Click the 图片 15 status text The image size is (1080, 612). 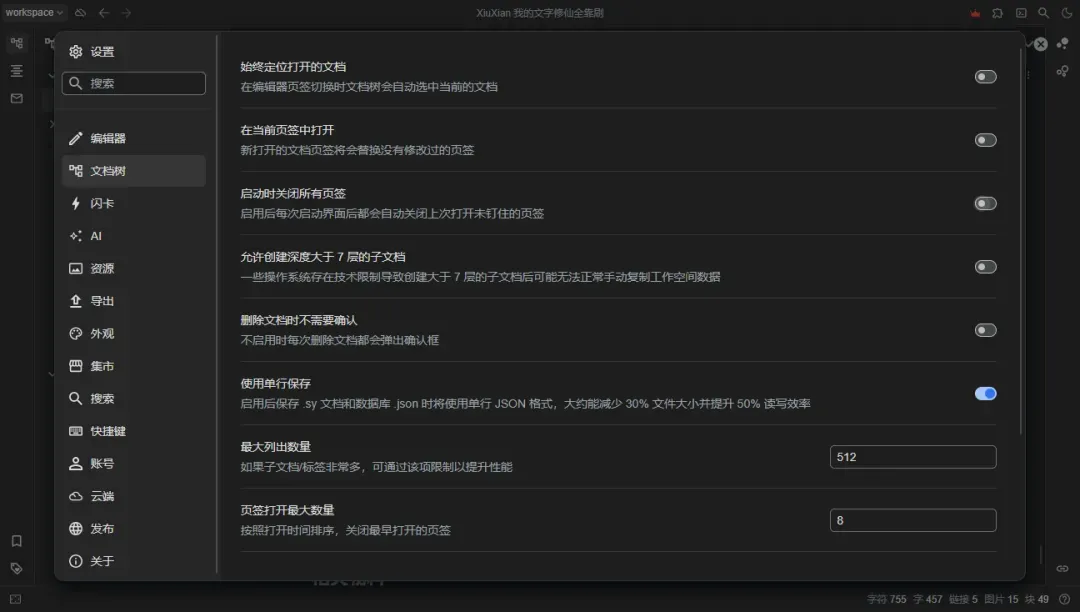pyautogui.click(x=1001, y=600)
